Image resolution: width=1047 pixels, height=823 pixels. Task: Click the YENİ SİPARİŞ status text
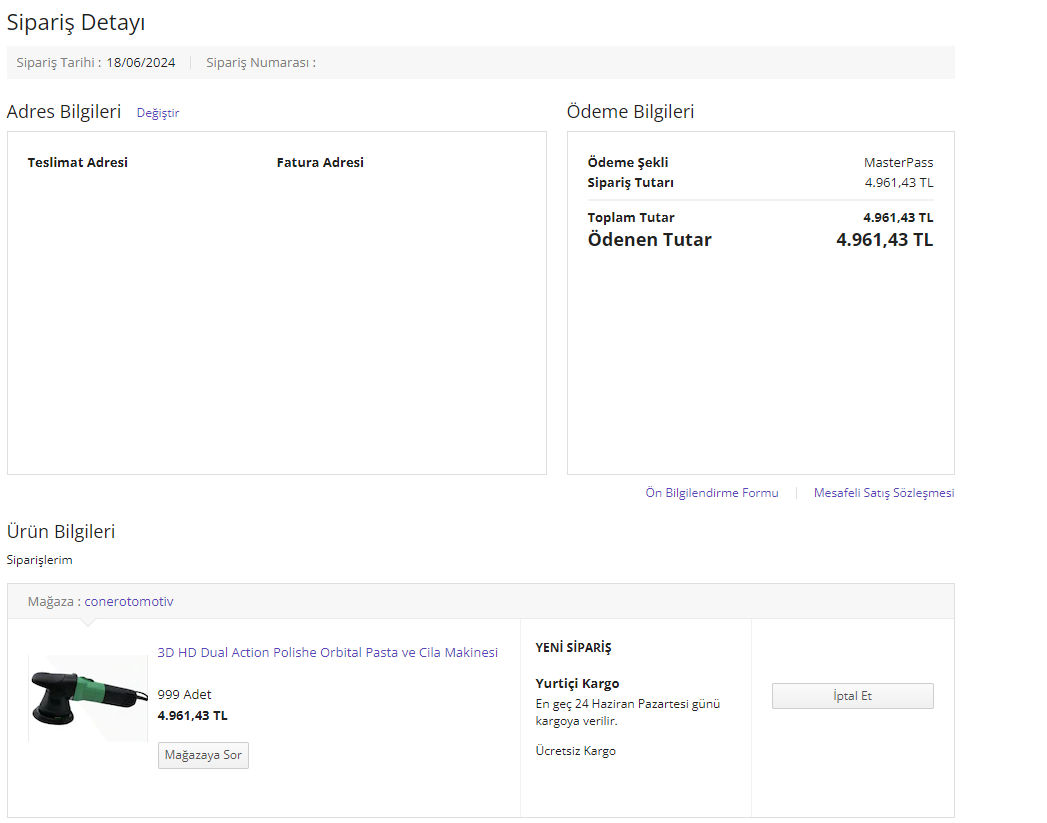pos(573,647)
